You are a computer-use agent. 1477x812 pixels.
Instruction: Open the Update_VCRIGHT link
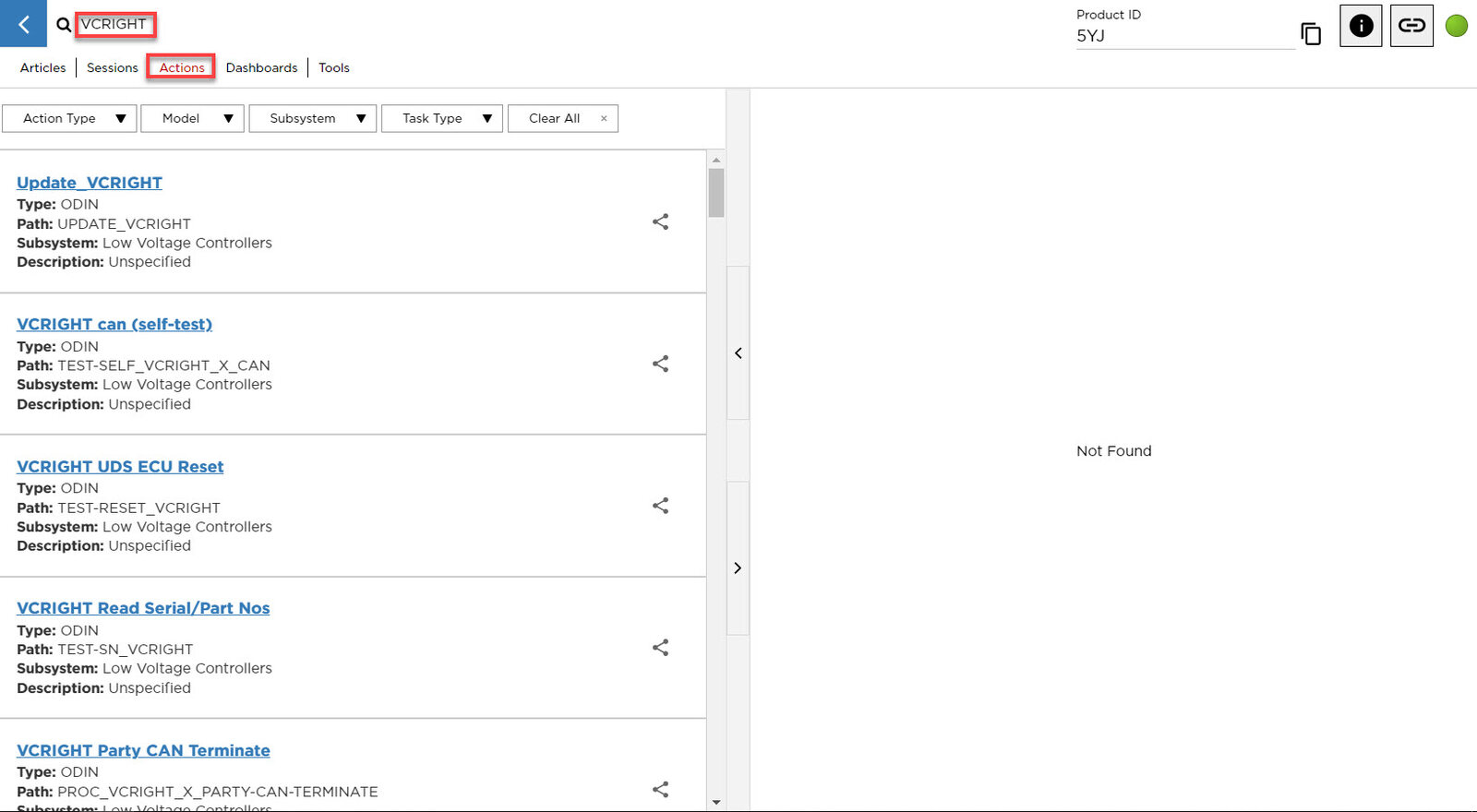coord(90,183)
